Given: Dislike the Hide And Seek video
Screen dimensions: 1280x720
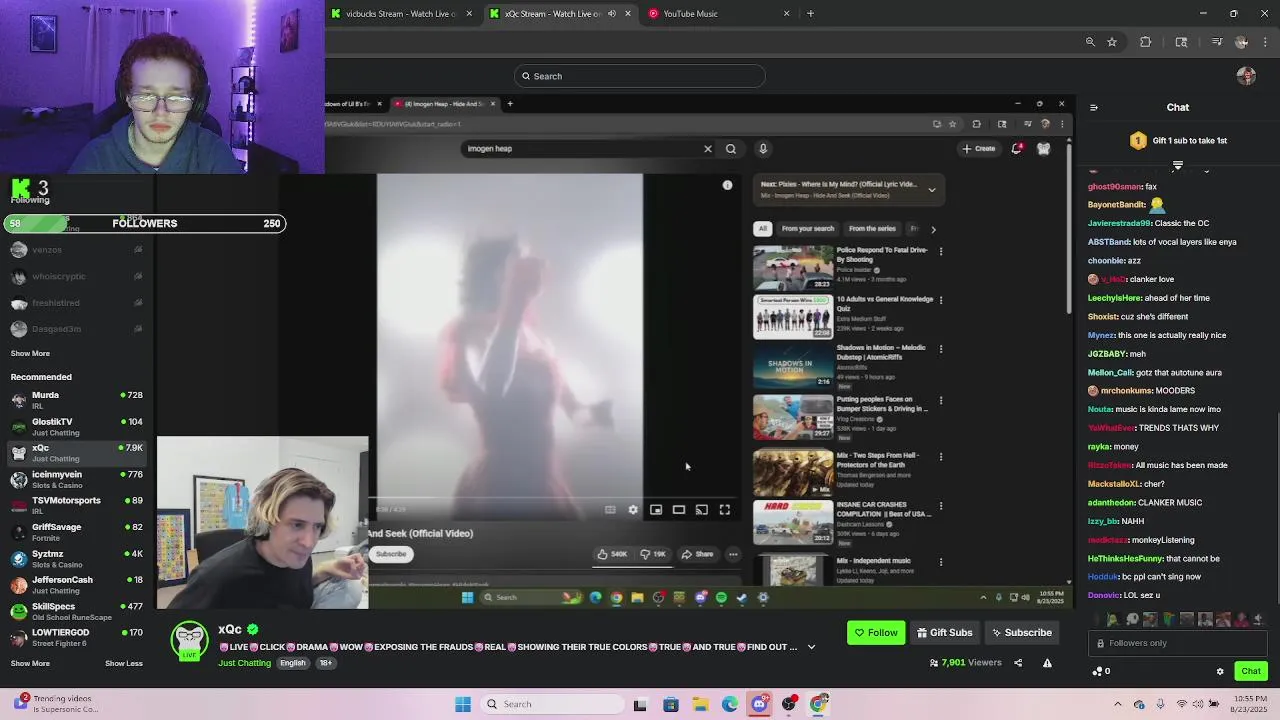Looking at the screenshot, I should pos(653,554).
